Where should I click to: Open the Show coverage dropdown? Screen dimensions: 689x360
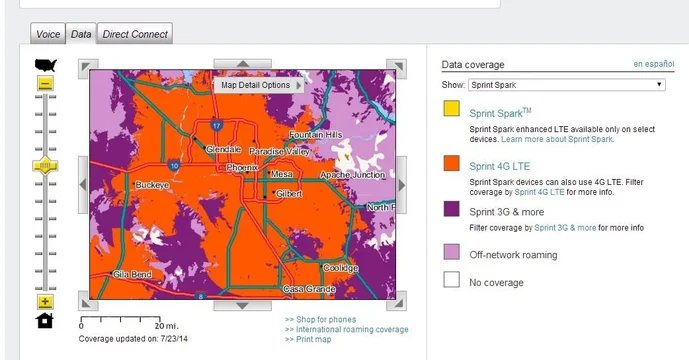[566, 85]
